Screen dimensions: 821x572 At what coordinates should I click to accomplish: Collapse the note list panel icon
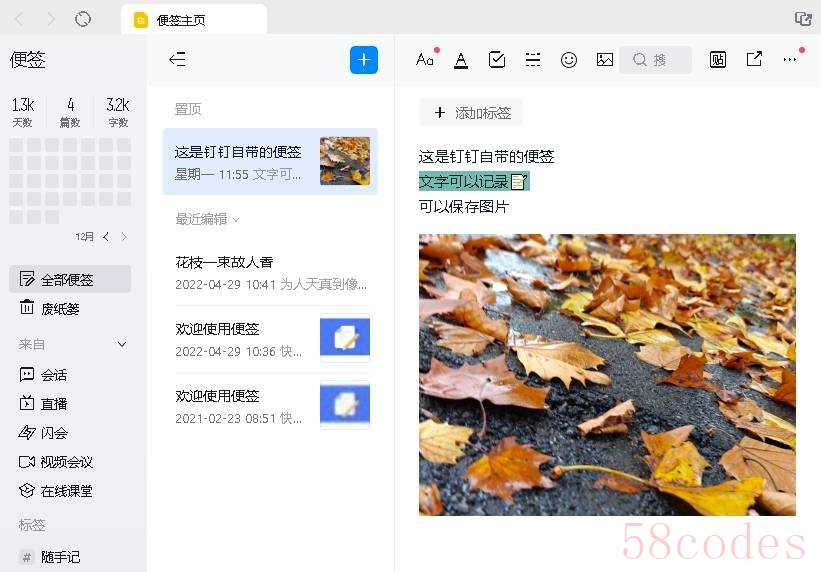click(177, 59)
